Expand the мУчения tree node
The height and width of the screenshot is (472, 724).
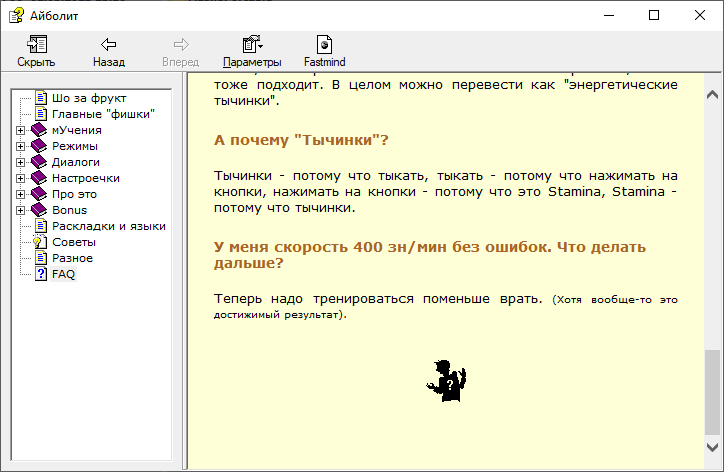pos(21,130)
